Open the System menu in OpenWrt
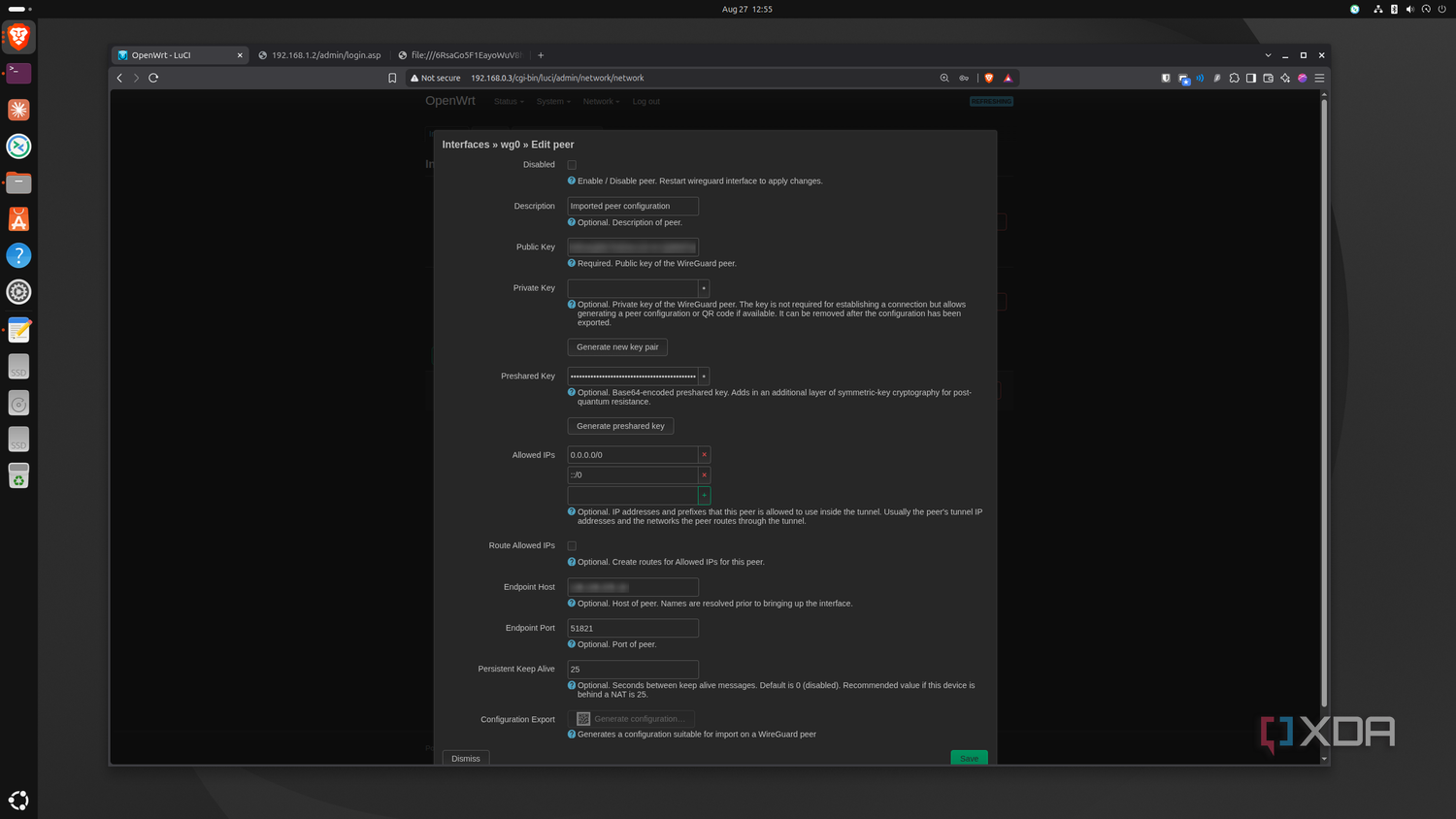 coord(553,101)
